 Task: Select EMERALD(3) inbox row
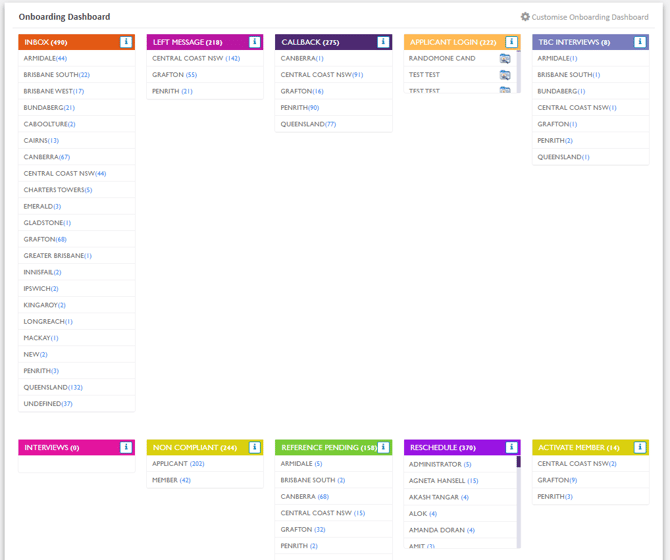pos(42,206)
